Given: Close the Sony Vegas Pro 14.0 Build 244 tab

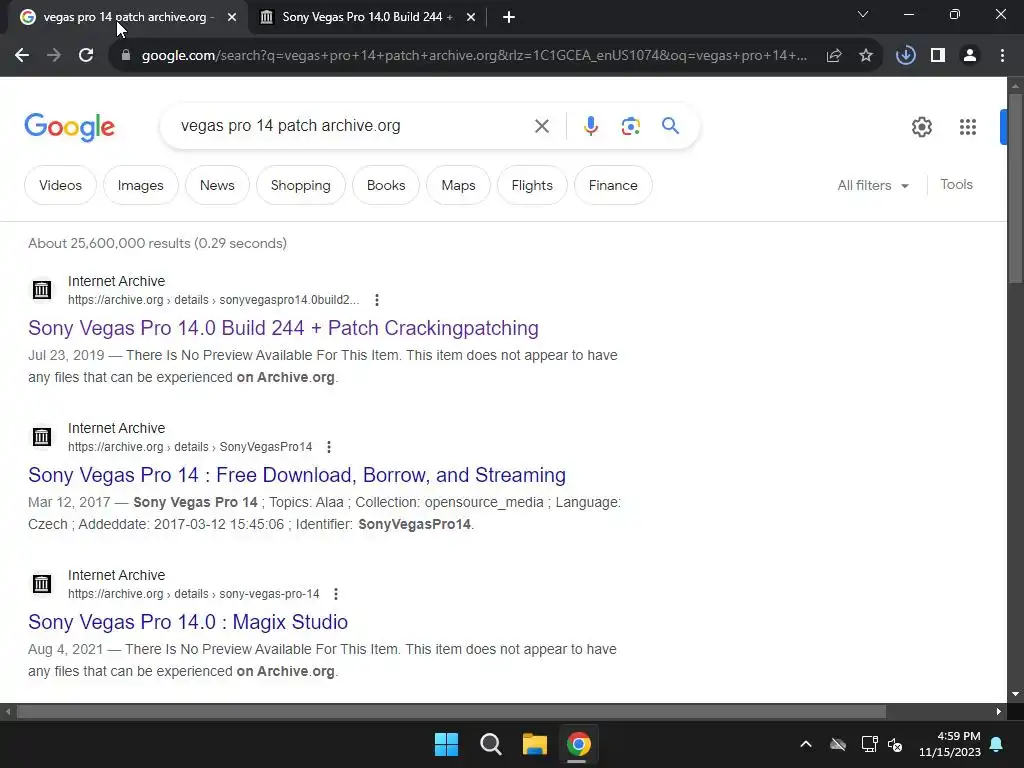Looking at the screenshot, I should (x=471, y=17).
